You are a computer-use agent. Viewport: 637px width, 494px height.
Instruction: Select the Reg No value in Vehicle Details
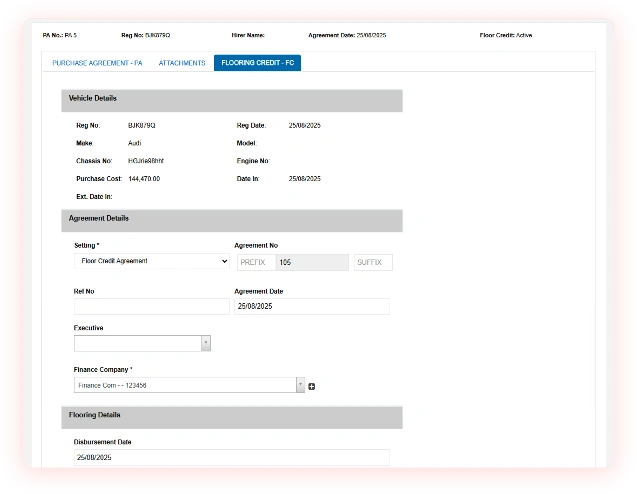tap(142, 126)
